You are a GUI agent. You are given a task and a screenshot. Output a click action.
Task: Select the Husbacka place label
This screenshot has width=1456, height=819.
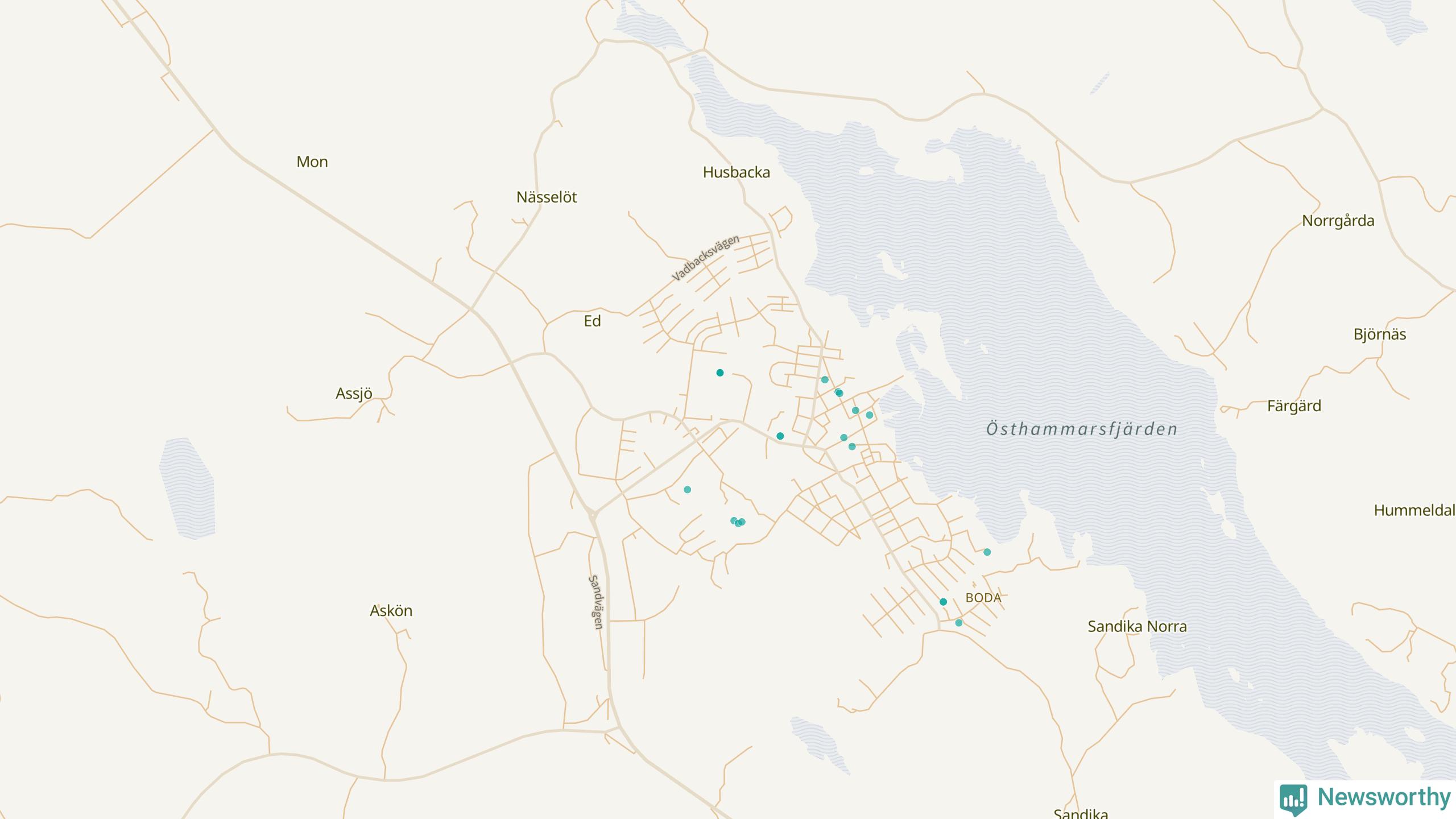coord(736,172)
